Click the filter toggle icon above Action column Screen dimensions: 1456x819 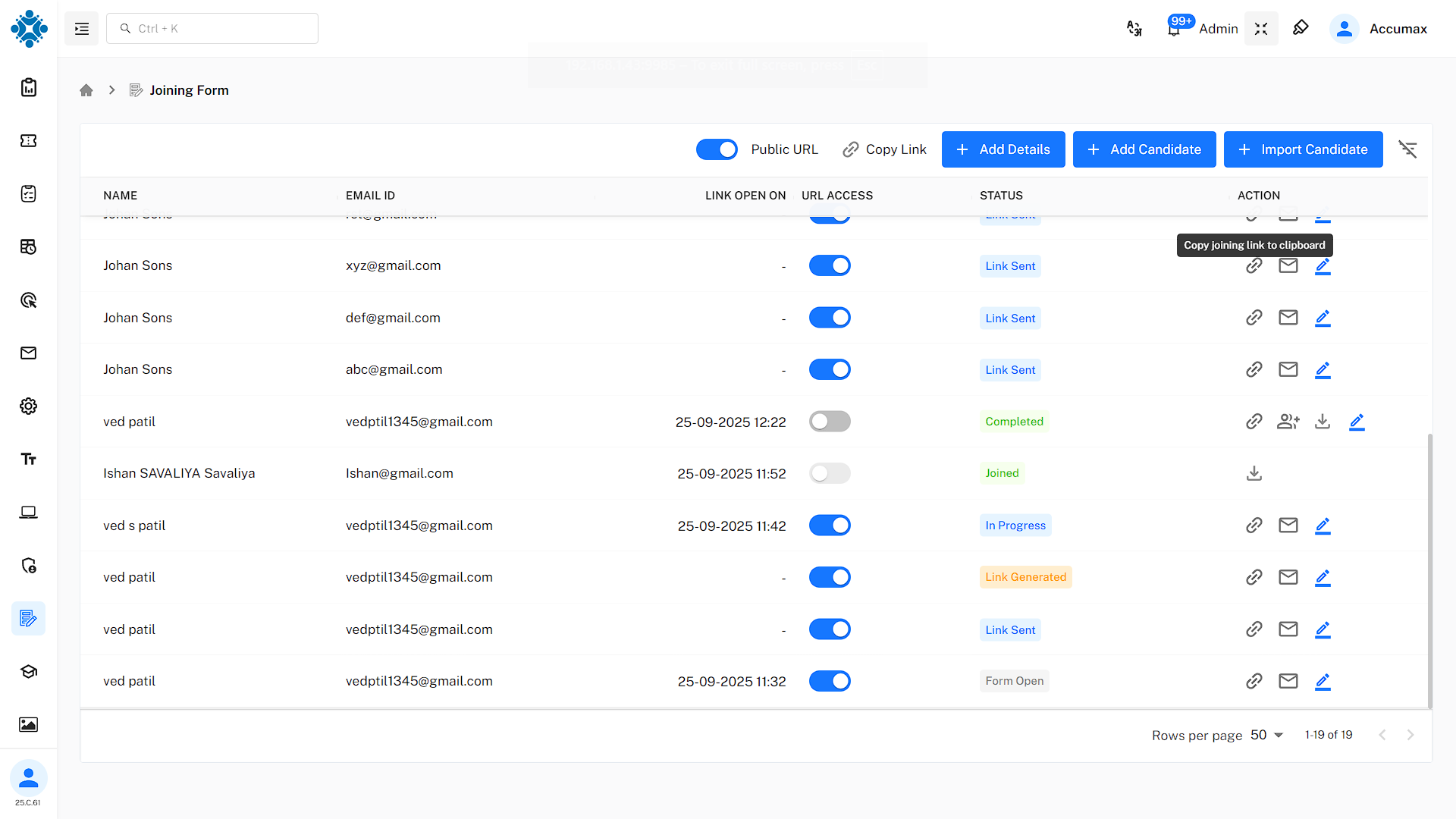point(1409,149)
